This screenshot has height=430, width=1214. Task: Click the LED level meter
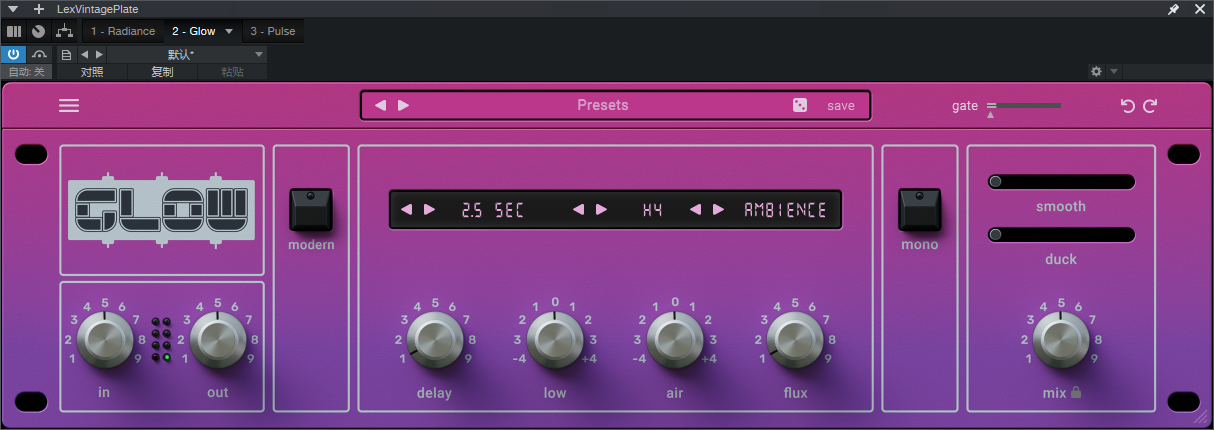pos(161,340)
